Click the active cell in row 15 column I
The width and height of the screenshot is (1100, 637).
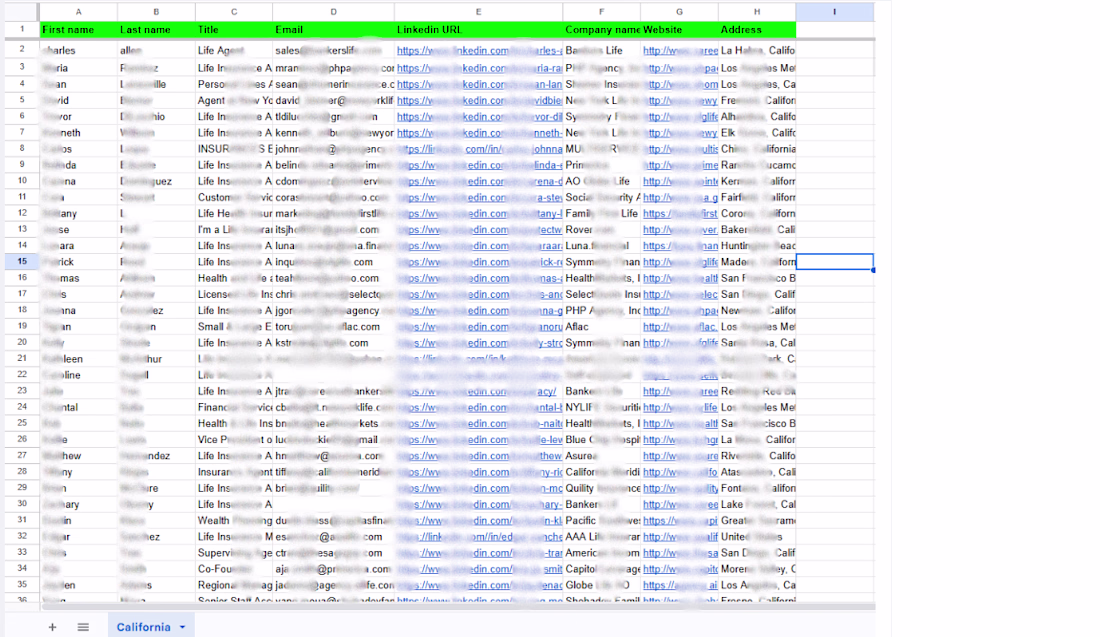[835, 262]
